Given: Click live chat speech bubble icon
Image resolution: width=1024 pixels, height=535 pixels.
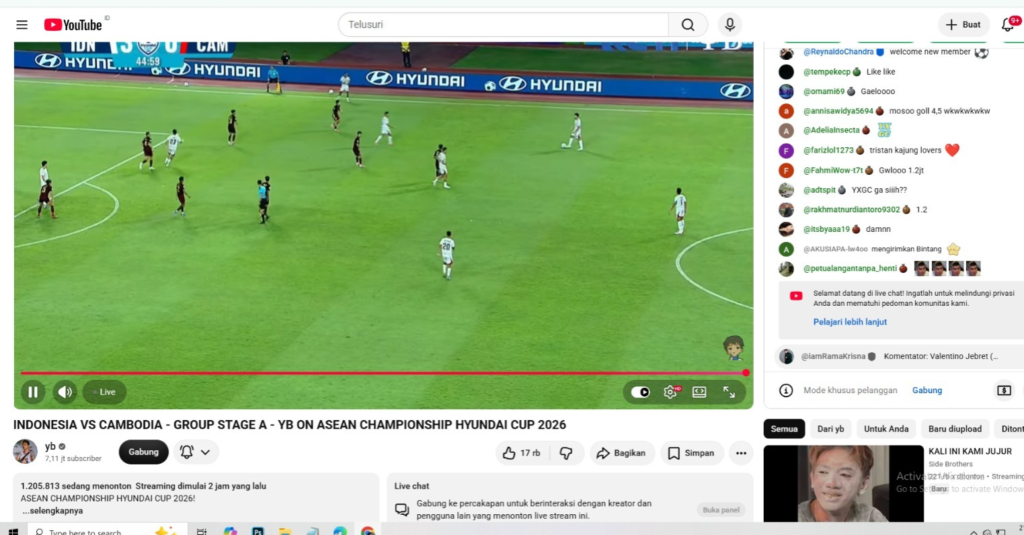Looking at the screenshot, I should (x=402, y=510).
